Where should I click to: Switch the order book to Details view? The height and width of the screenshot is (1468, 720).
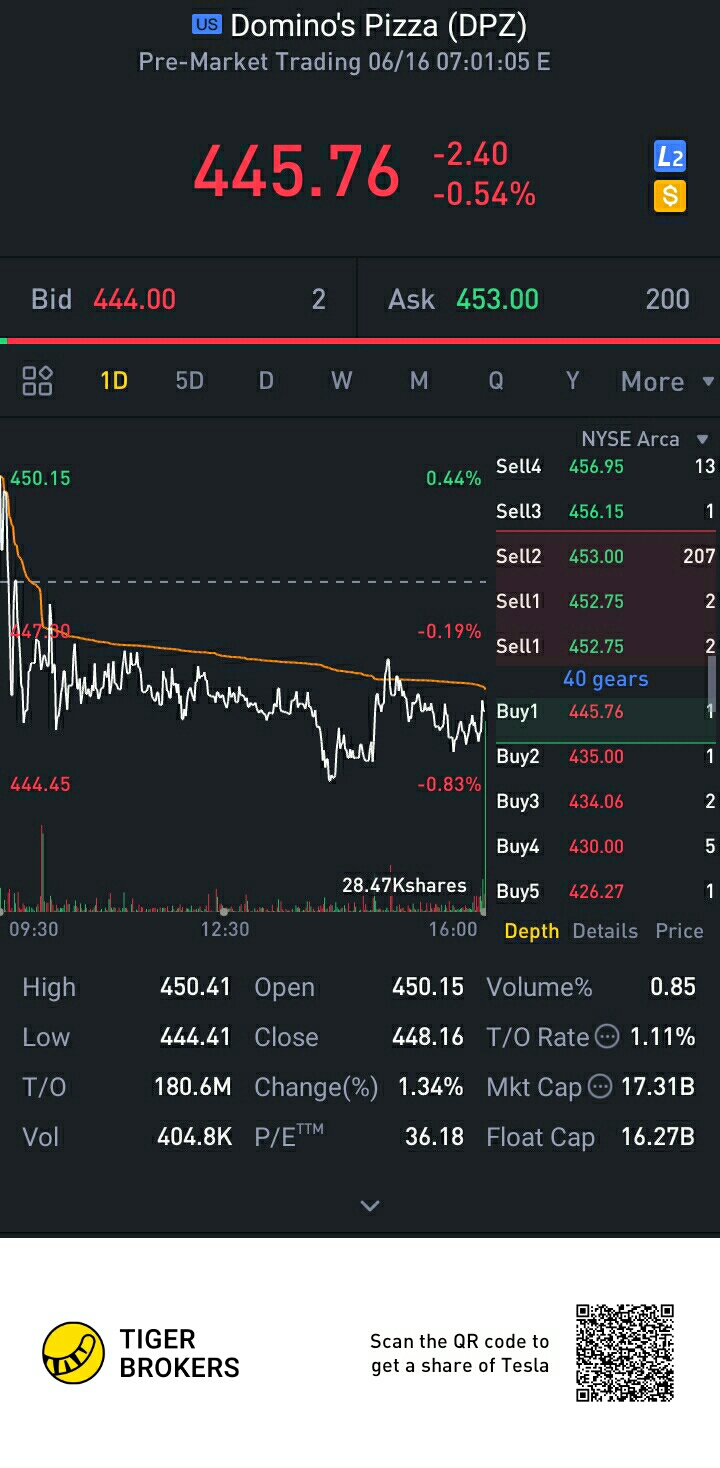click(x=605, y=931)
